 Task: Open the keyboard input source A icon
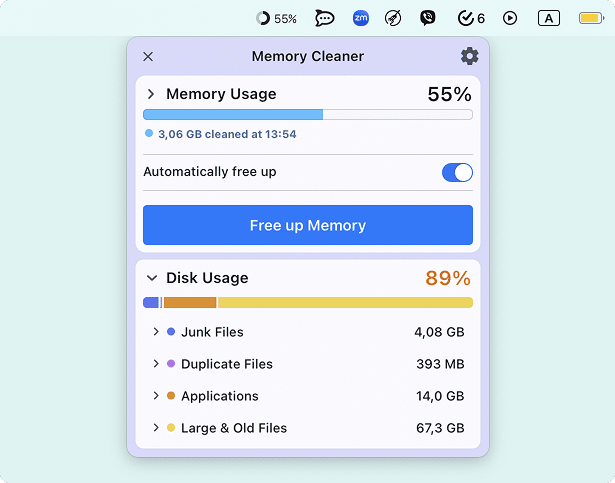pyautogui.click(x=549, y=18)
